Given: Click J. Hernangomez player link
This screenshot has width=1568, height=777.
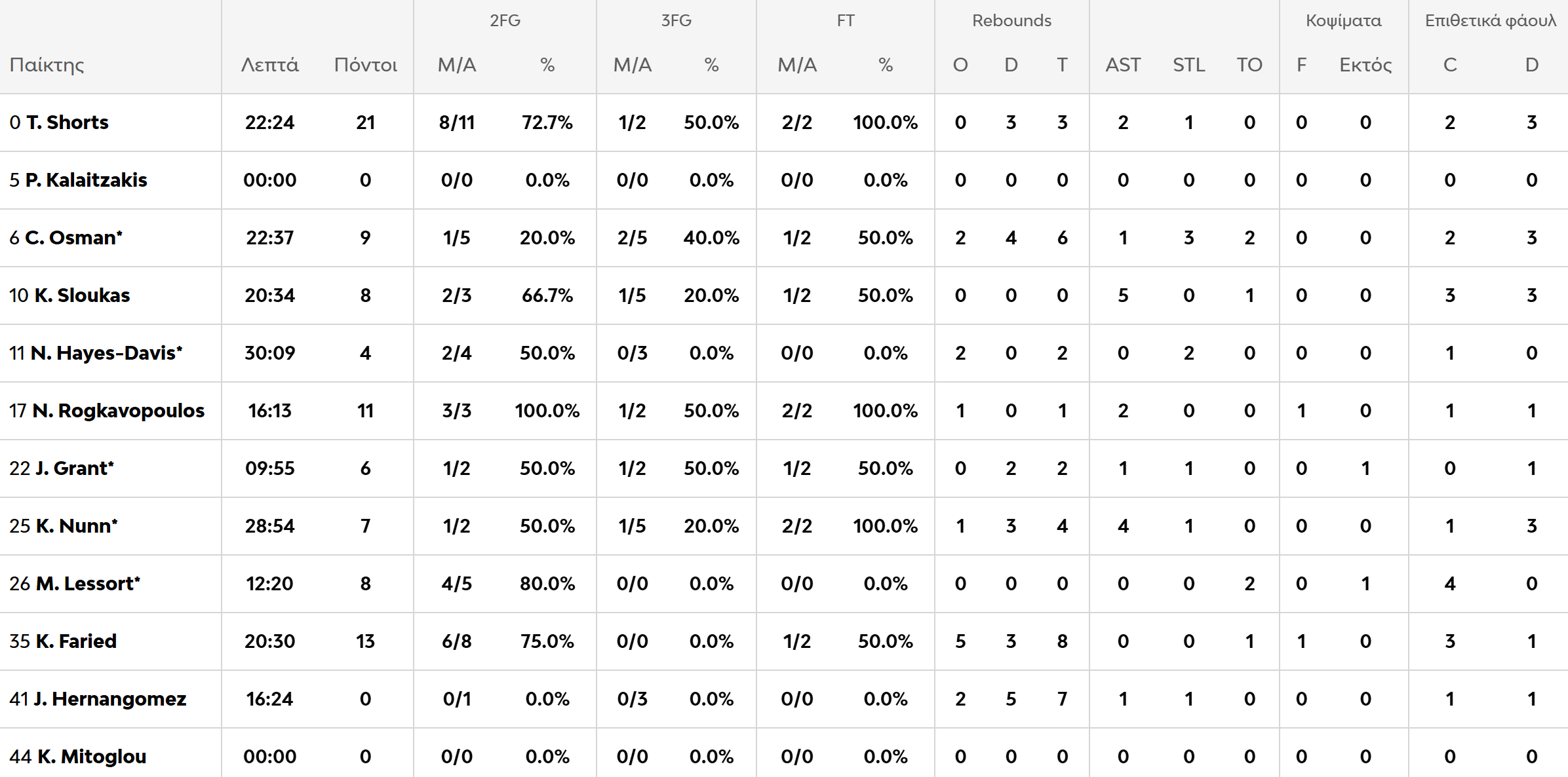Looking at the screenshot, I should coord(109,699).
